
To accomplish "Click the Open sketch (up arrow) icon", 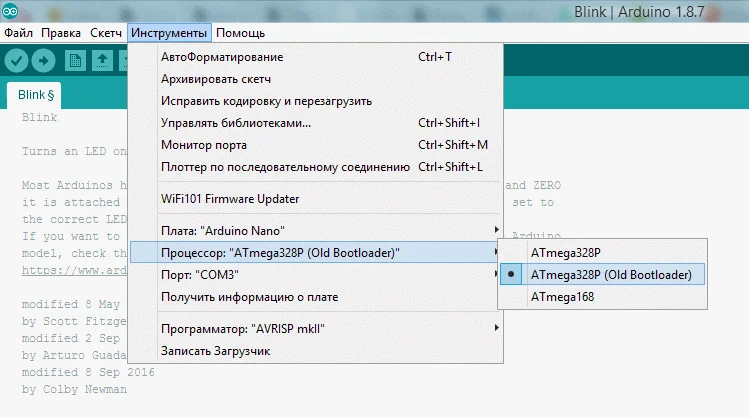I will coord(102,61).
